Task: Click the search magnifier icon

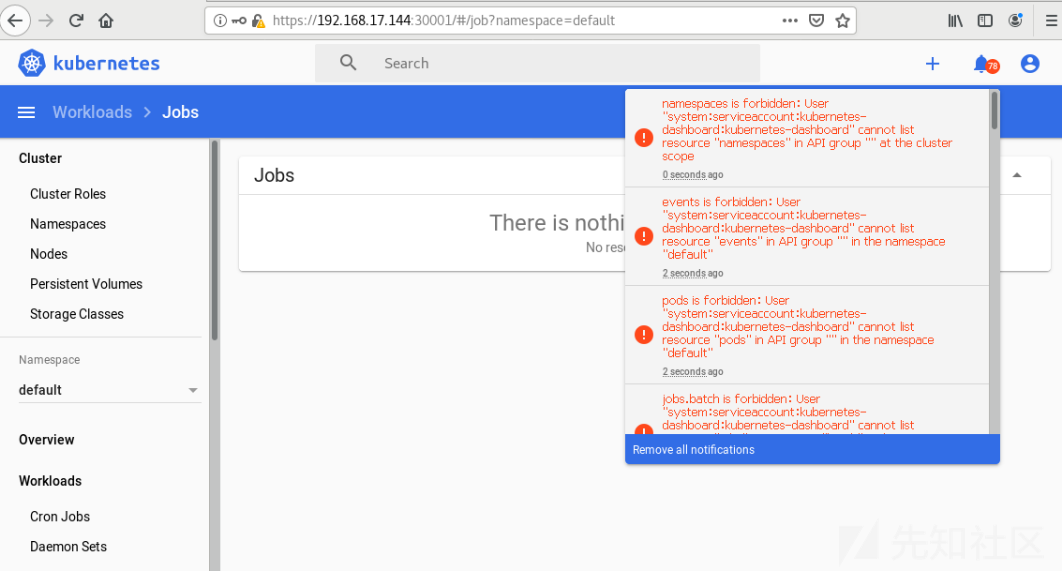Action: pos(348,63)
